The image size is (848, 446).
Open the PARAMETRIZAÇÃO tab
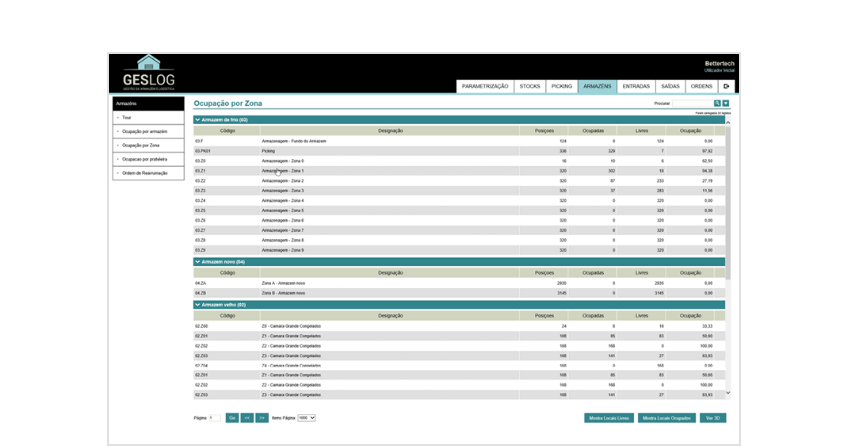point(485,86)
